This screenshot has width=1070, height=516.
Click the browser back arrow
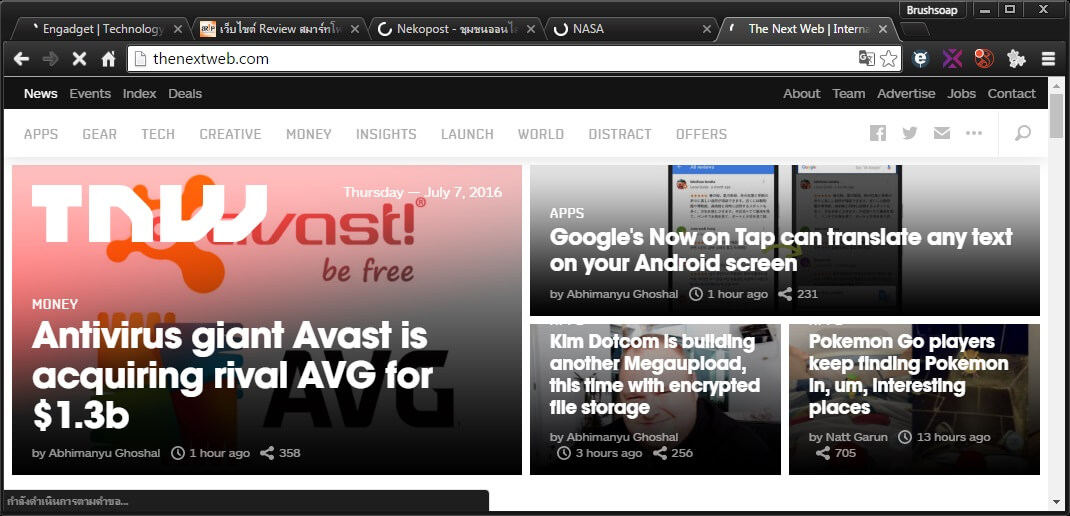pyautogui.click(x=21, y=59)
